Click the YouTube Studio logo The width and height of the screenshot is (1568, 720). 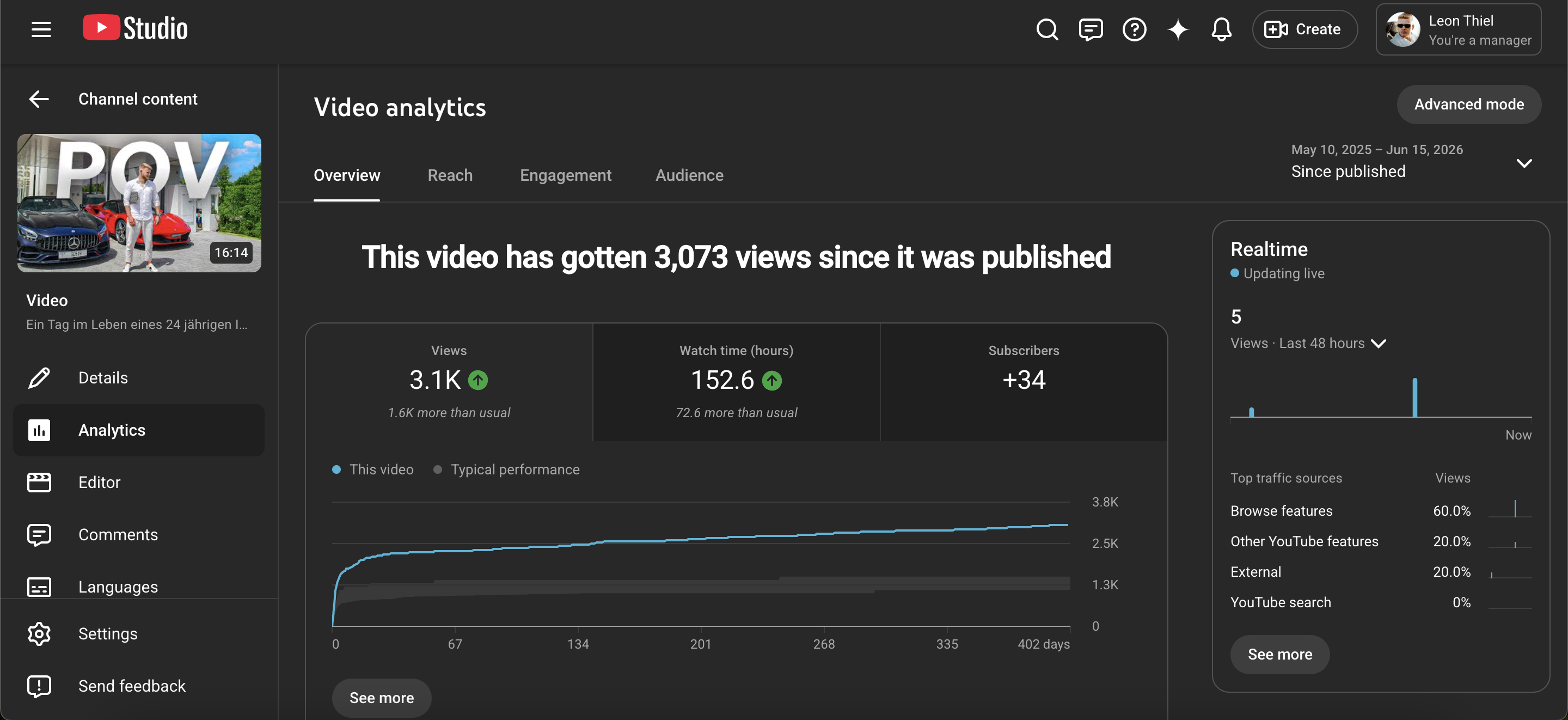pos(135,29)
